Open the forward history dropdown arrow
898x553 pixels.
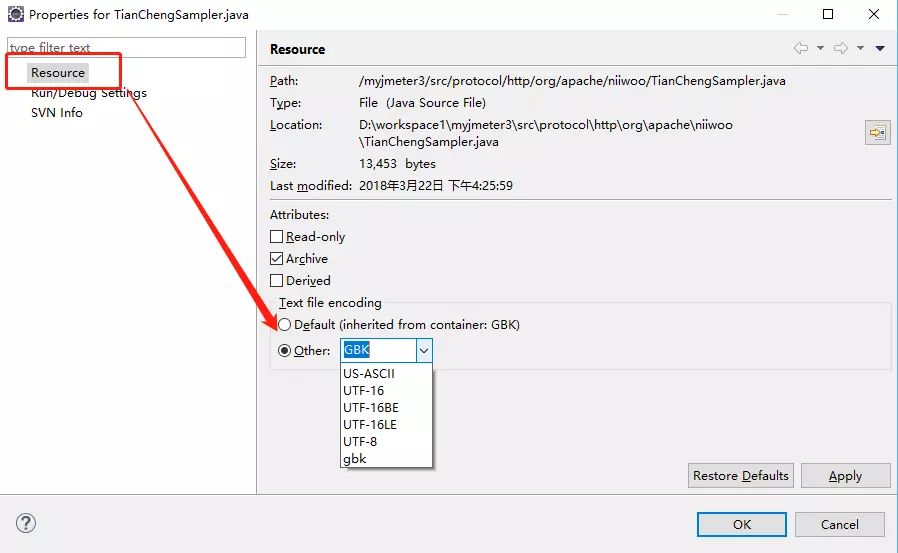tap(860, 48)
